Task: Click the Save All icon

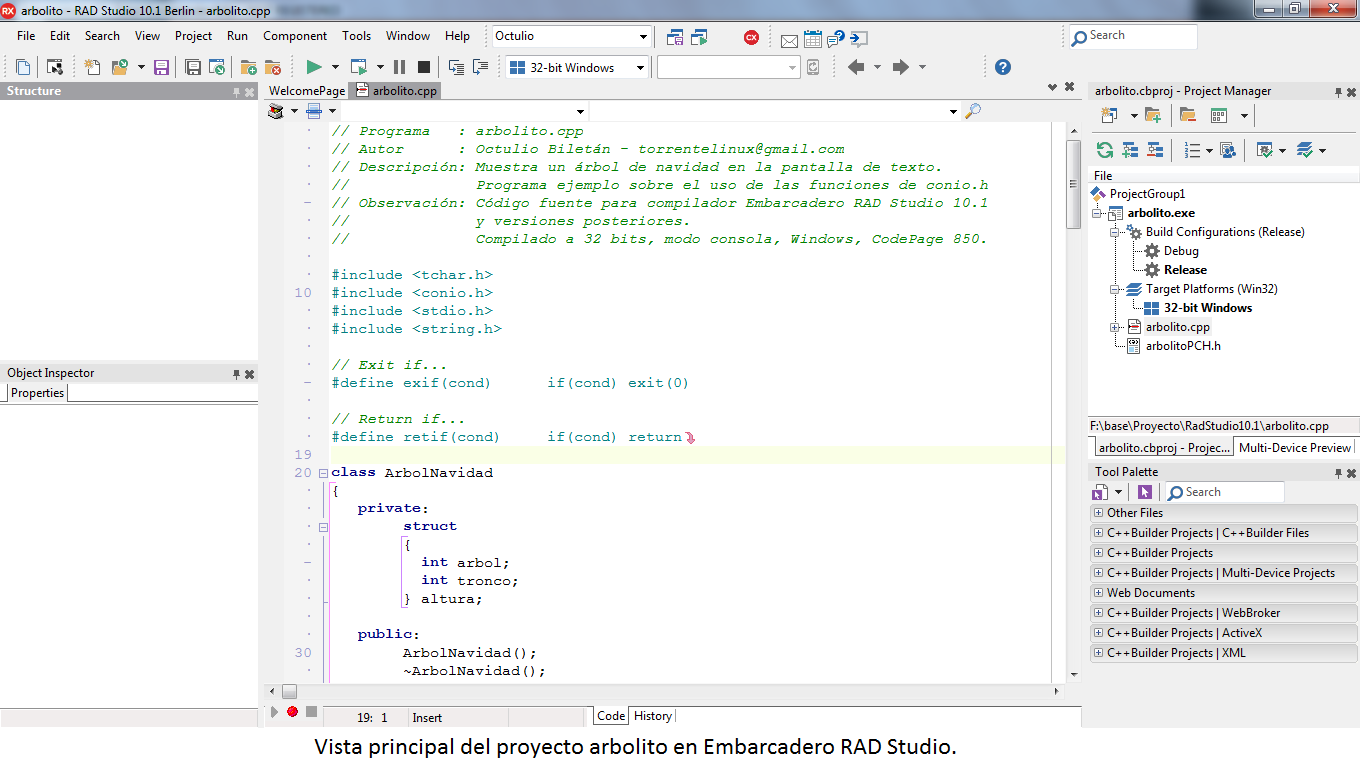Action: (x=194, y=67)
